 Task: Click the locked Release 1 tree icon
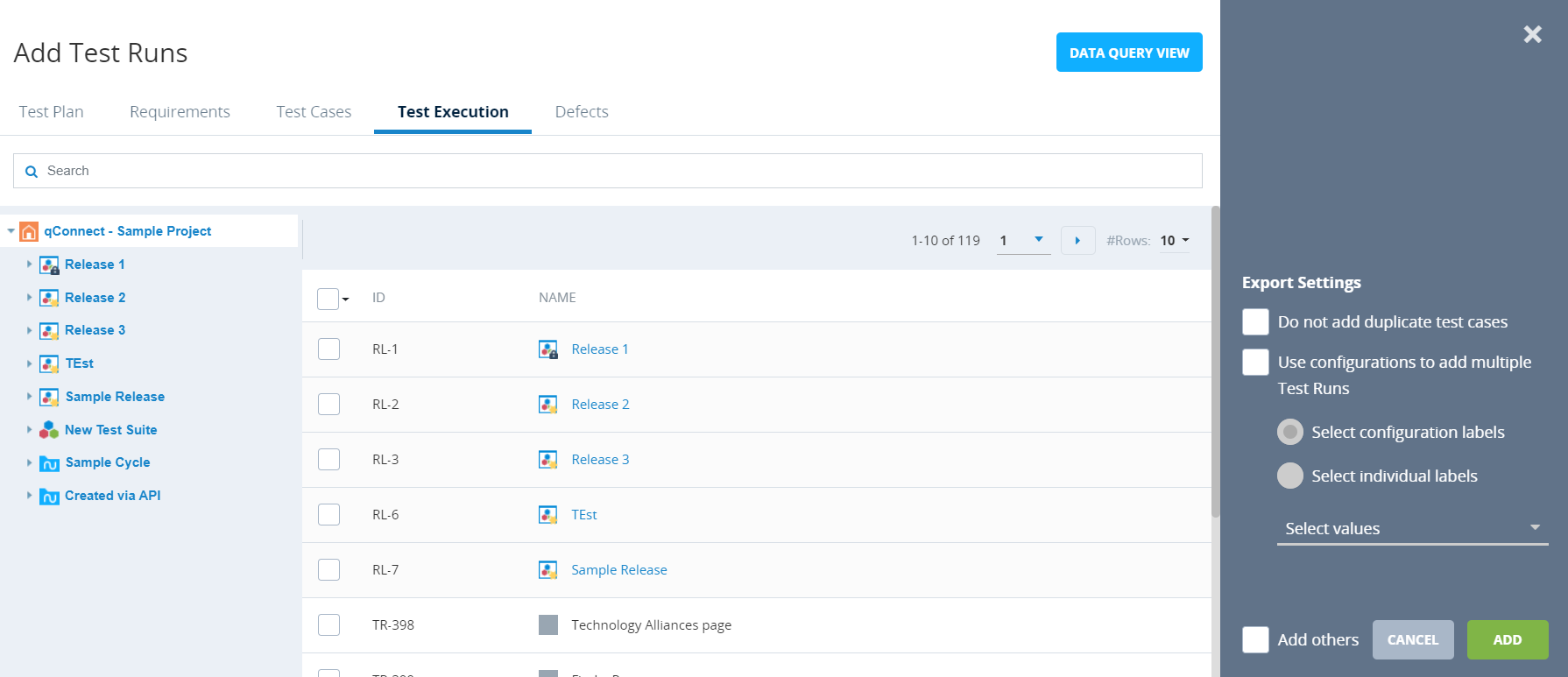pos(49,264)
